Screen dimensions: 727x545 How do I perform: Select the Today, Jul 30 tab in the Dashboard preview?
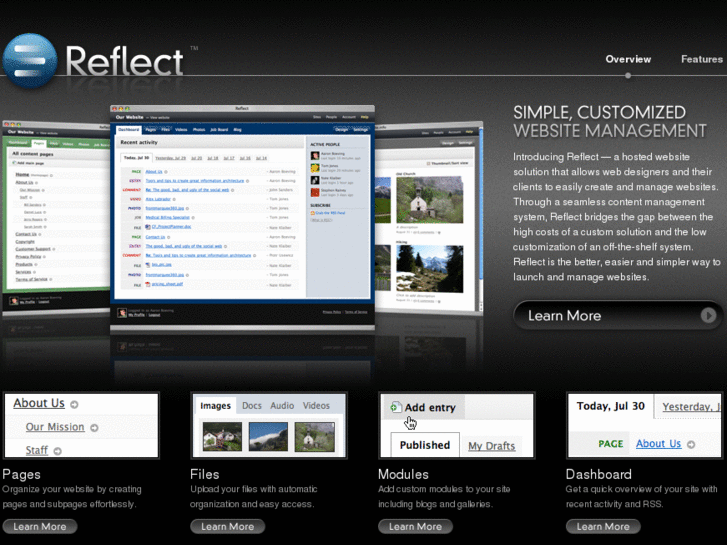pos(611,406)
